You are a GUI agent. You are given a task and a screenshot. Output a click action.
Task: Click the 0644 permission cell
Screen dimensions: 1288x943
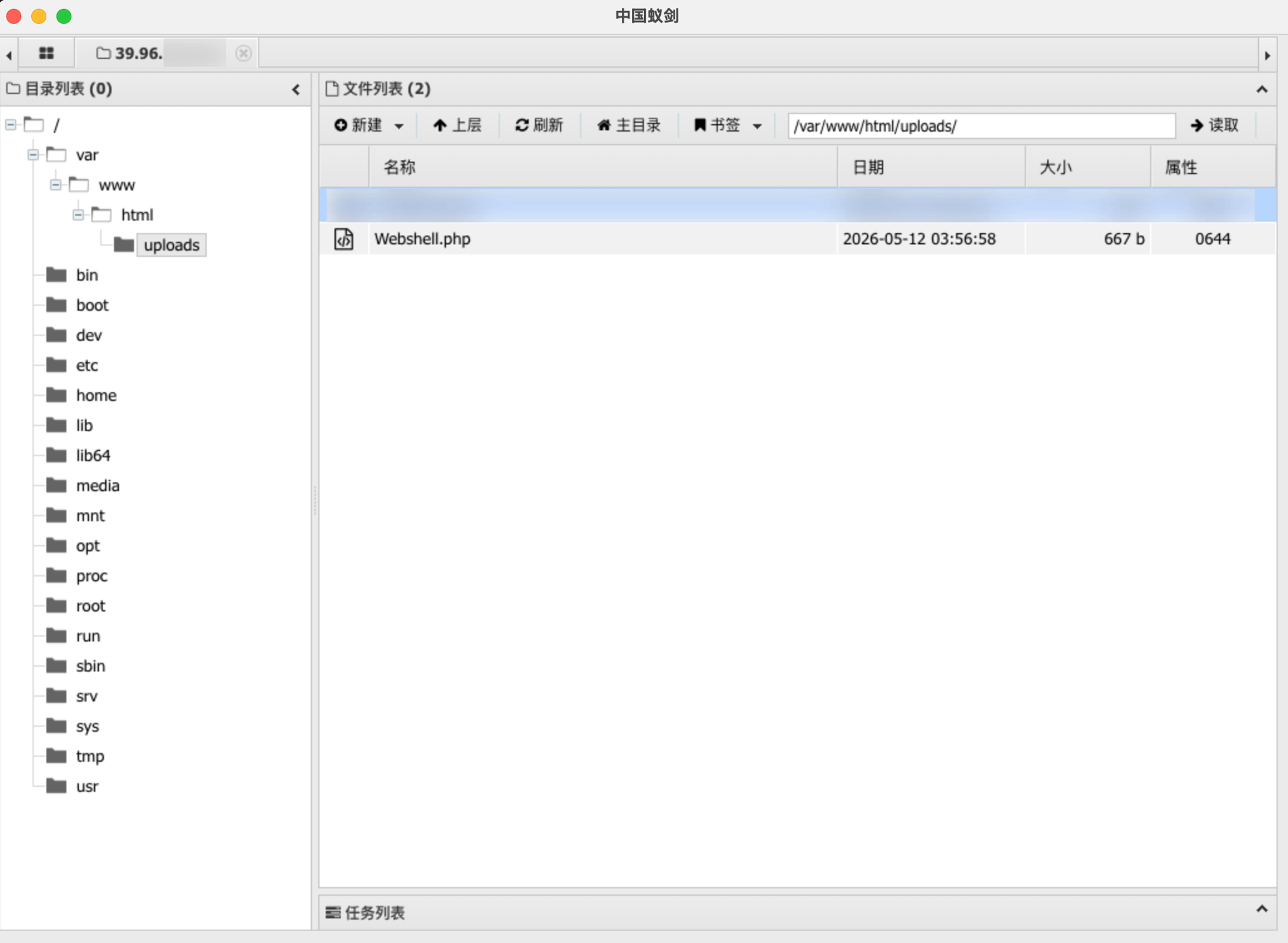point(1212,239)
